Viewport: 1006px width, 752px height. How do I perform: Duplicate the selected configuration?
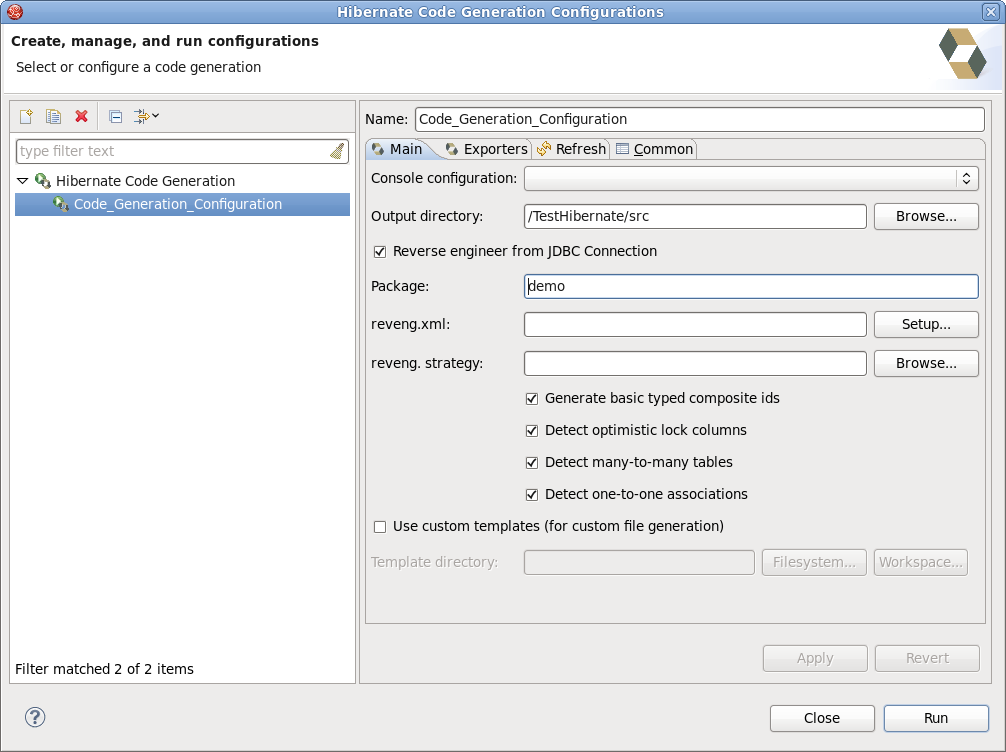tap(53, 116)
